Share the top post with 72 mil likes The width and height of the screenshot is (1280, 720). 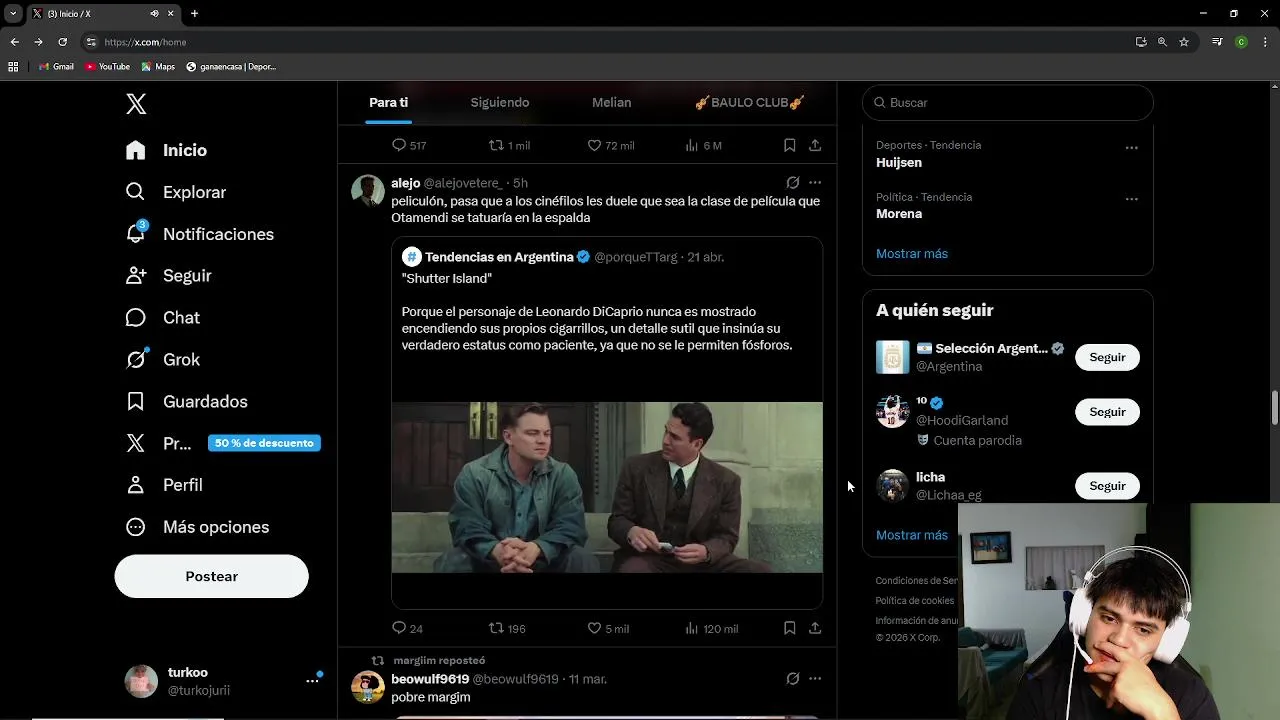pos(815,145)
